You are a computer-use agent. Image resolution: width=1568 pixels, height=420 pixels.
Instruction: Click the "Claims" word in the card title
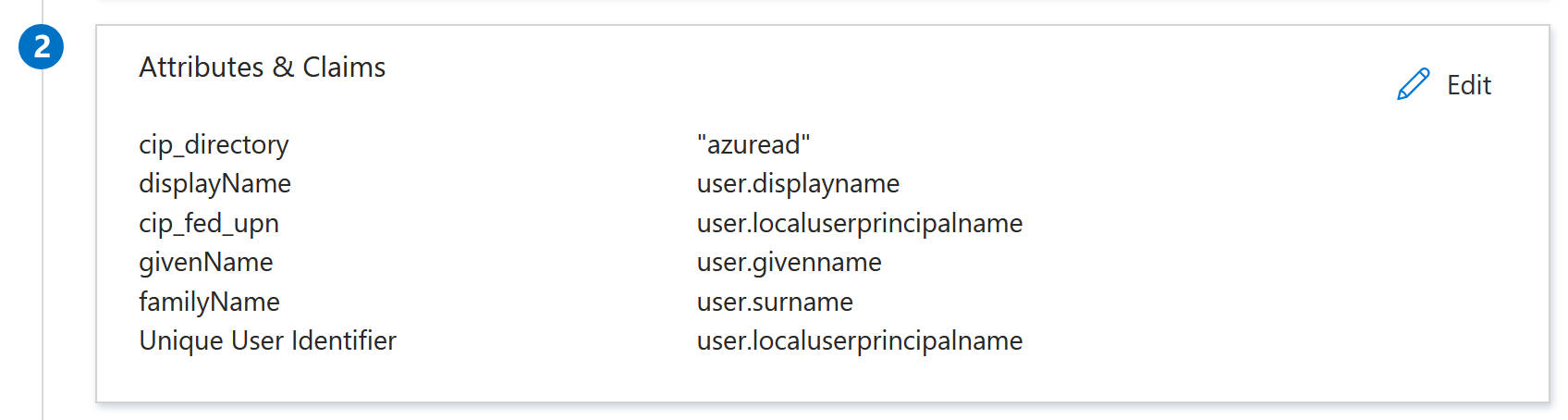(344, 68)
